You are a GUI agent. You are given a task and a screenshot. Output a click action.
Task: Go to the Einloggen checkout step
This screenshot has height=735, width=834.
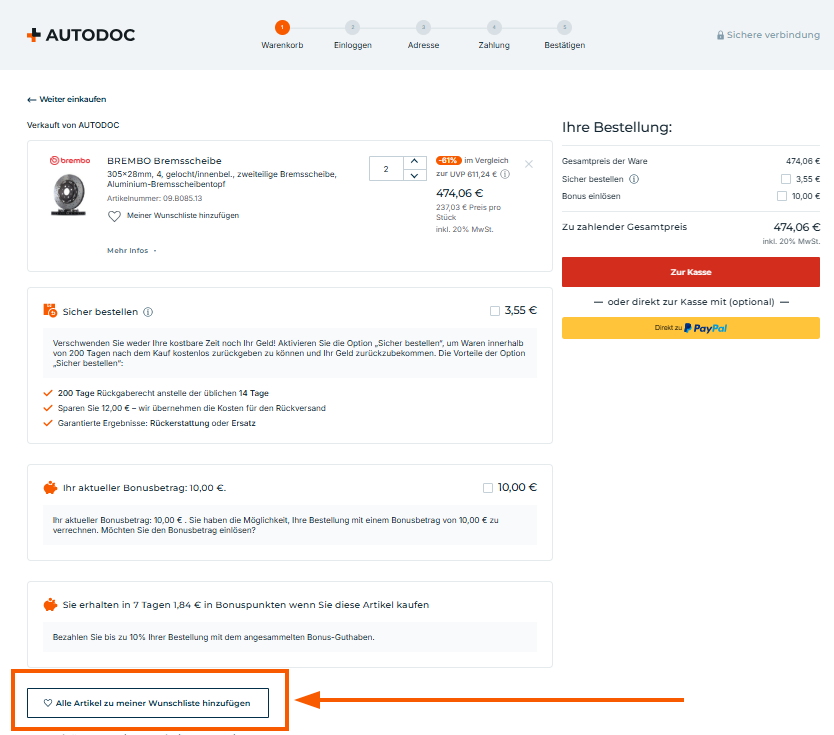[352, 28]
